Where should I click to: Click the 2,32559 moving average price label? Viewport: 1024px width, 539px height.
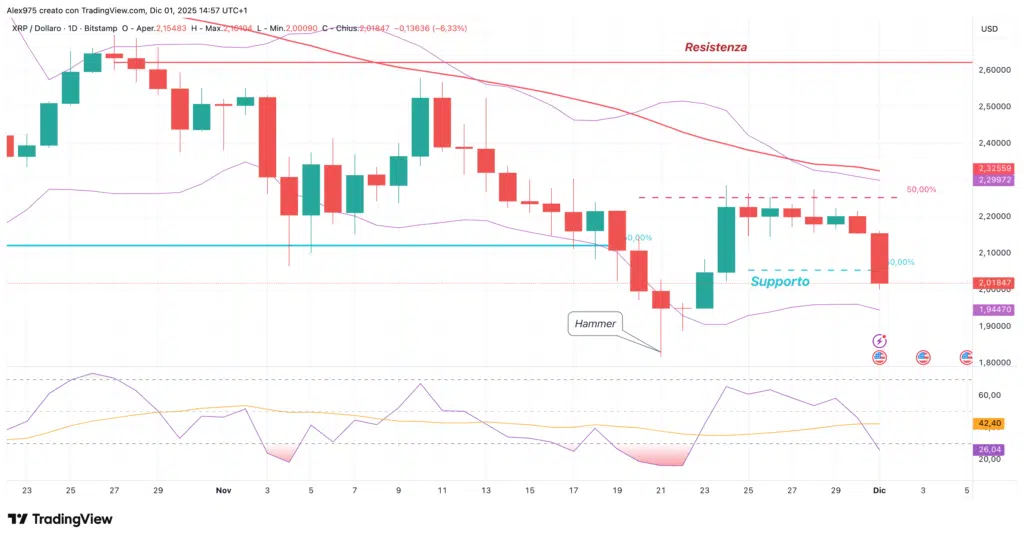(995, 168)
